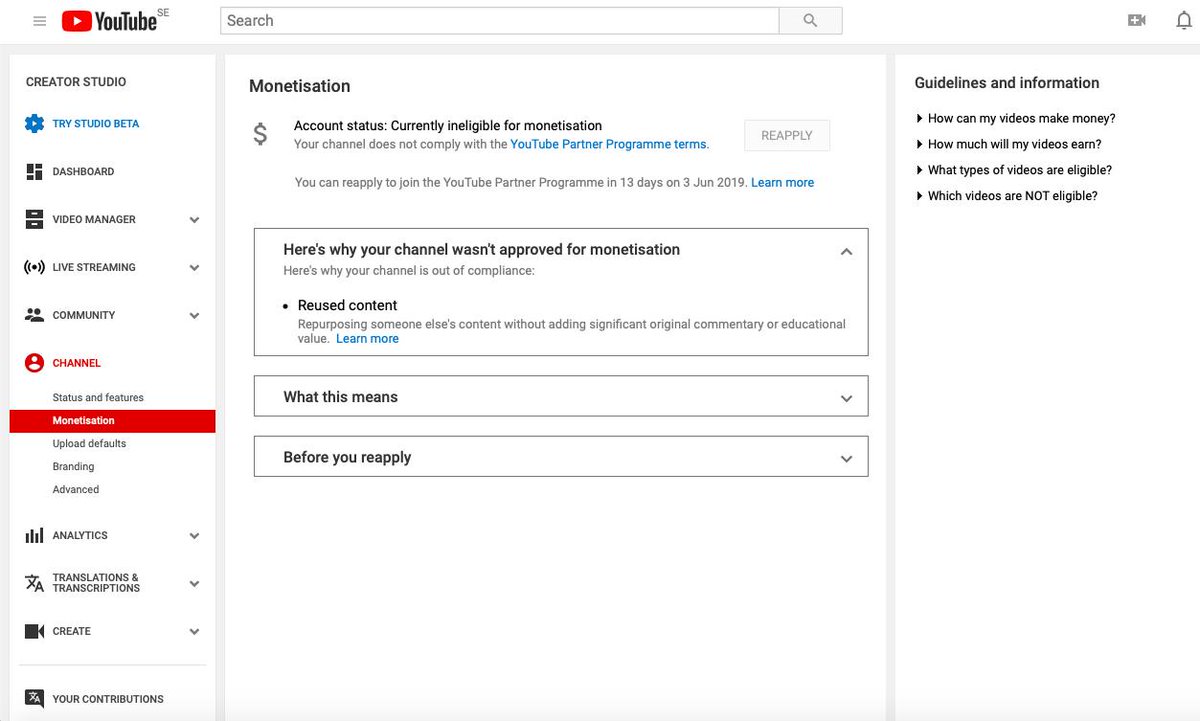Screen dimensions: 1200x721
Task: Collapse the why-not-approved panel chevron
Action: (846, 252)
